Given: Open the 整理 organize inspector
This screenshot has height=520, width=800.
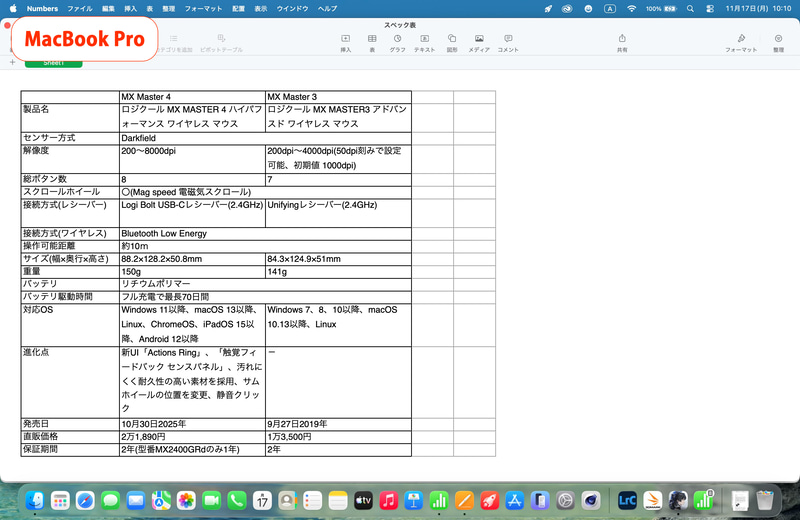Looking at the screenshot, I should [778, 43].
